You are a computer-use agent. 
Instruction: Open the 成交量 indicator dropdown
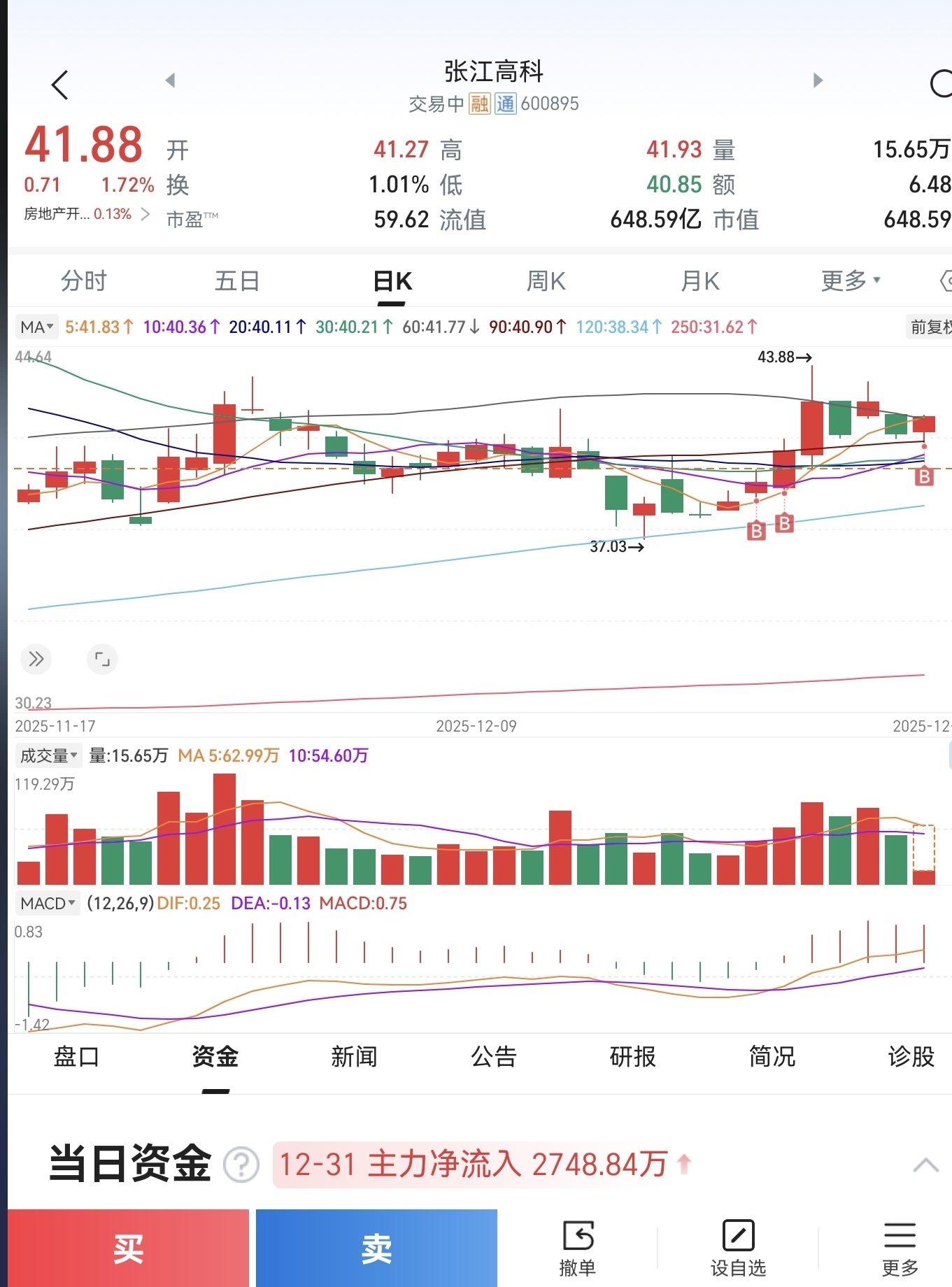coord(48,755)
